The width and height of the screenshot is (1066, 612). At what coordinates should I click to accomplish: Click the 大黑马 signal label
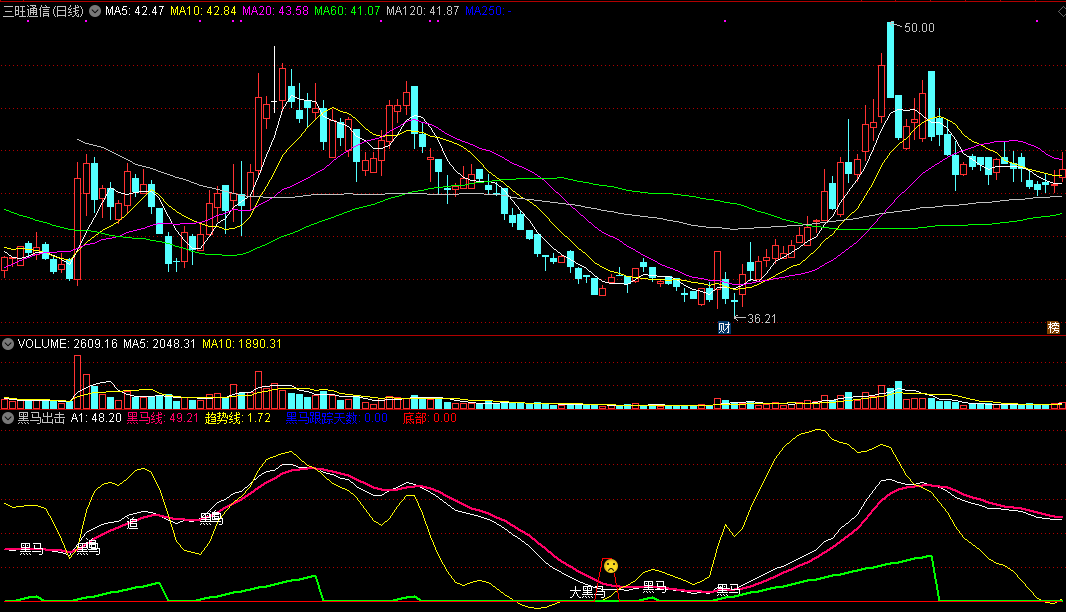(587, 592)
